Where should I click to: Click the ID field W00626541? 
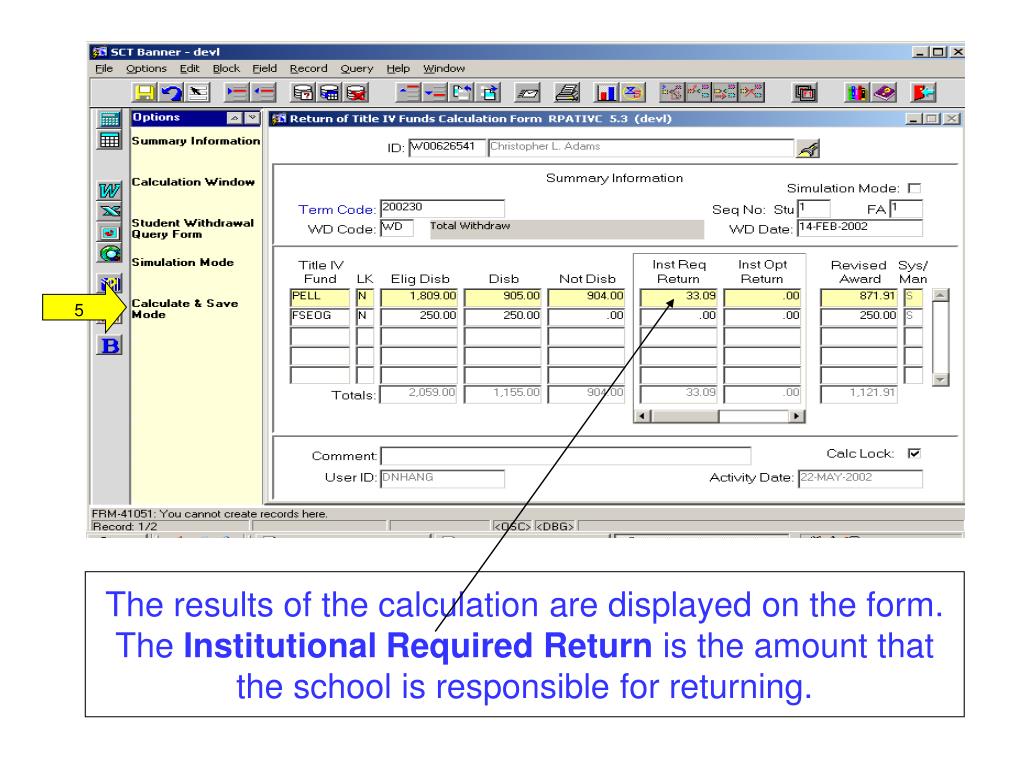(x=447, y=147)
